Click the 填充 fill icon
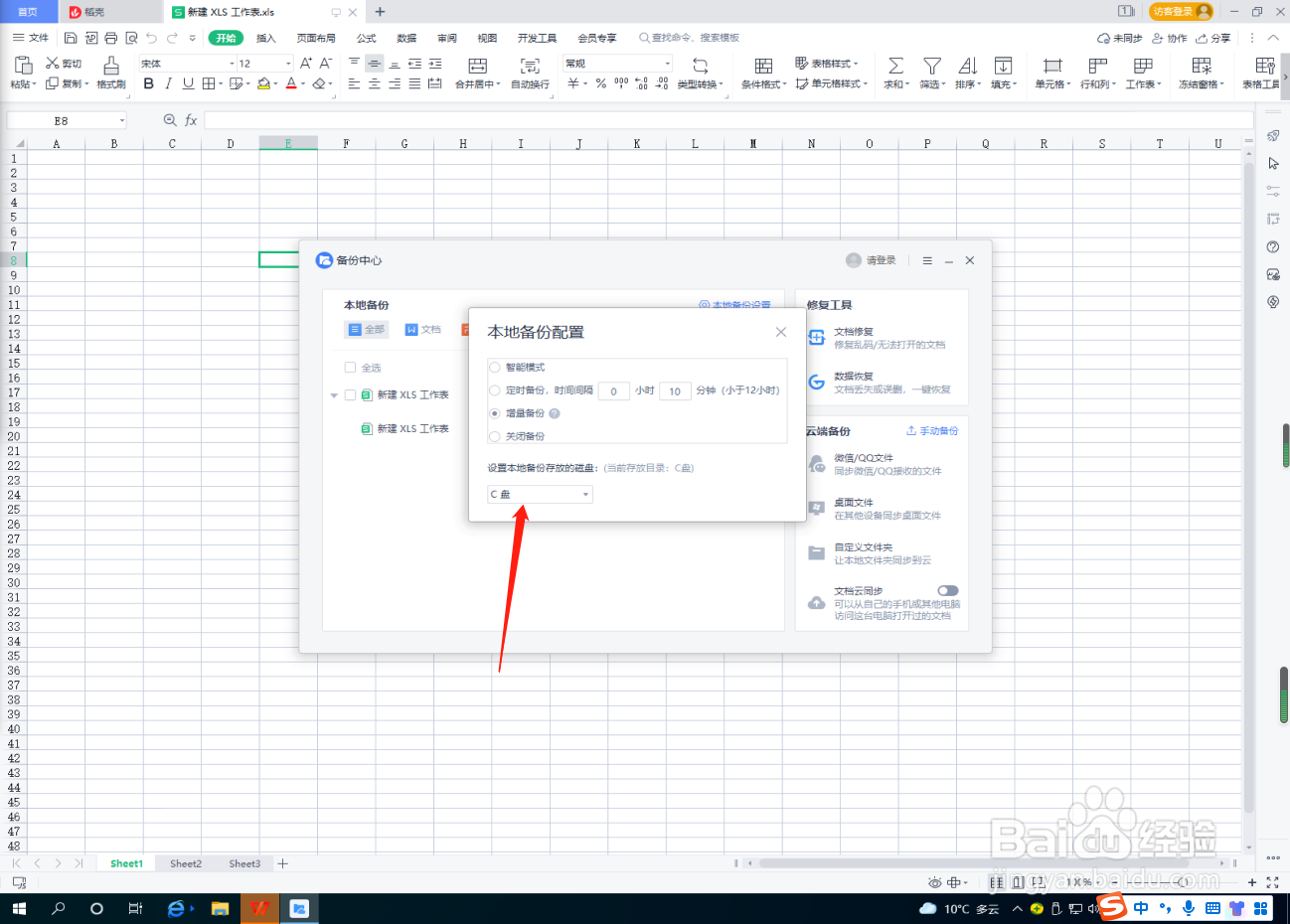Screen dimensions: 1290x924 click(1003, 66)
